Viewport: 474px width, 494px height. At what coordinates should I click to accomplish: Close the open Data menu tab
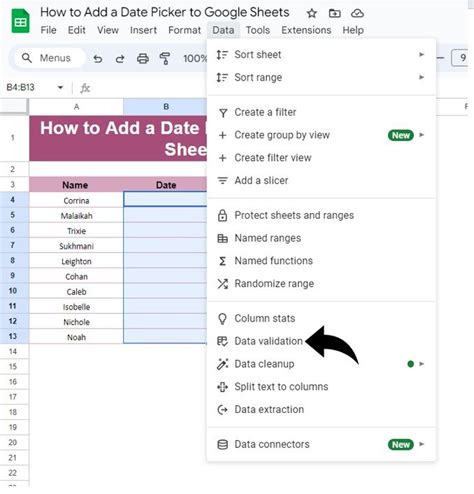pos(223,30)
